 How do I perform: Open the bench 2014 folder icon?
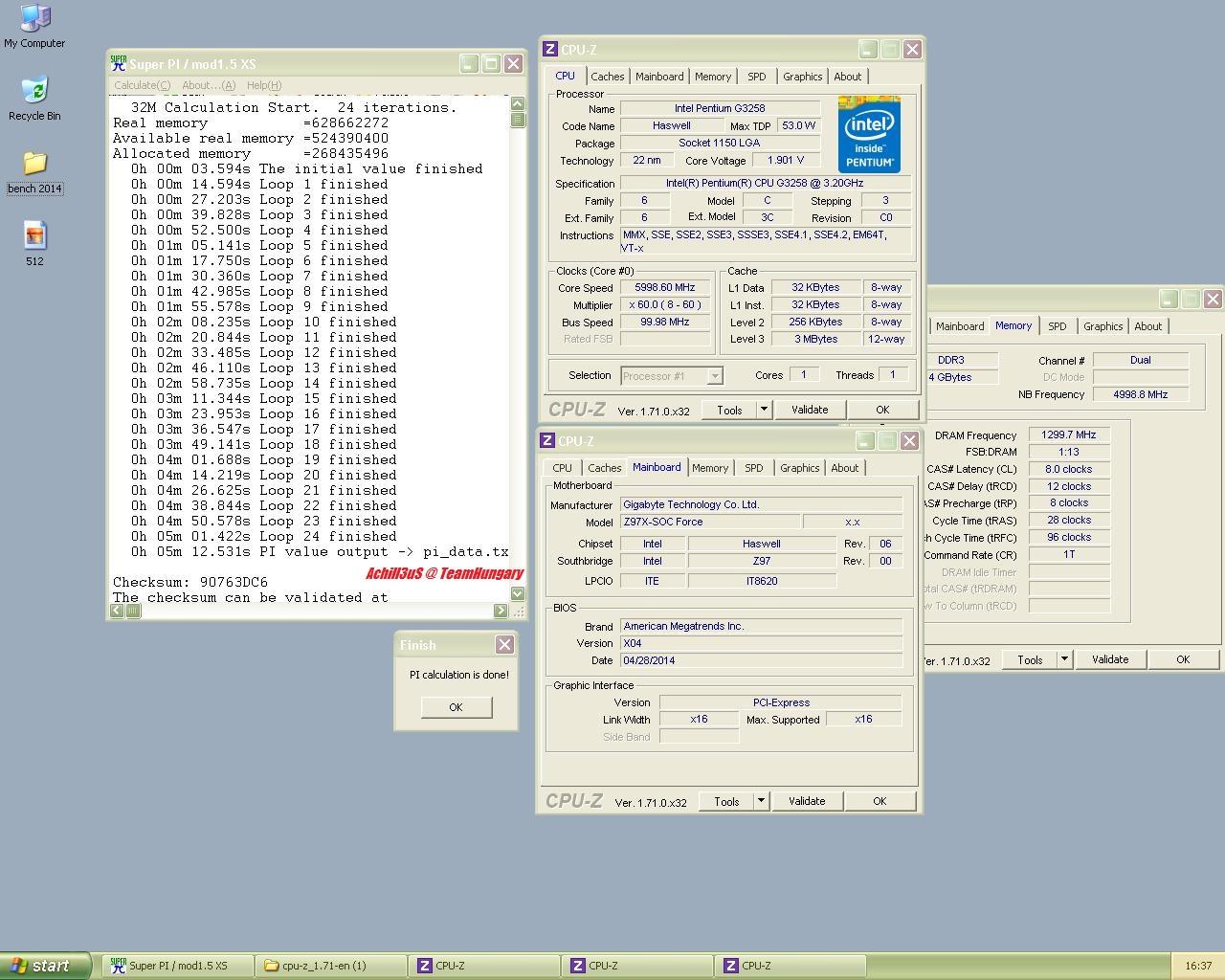34,165
